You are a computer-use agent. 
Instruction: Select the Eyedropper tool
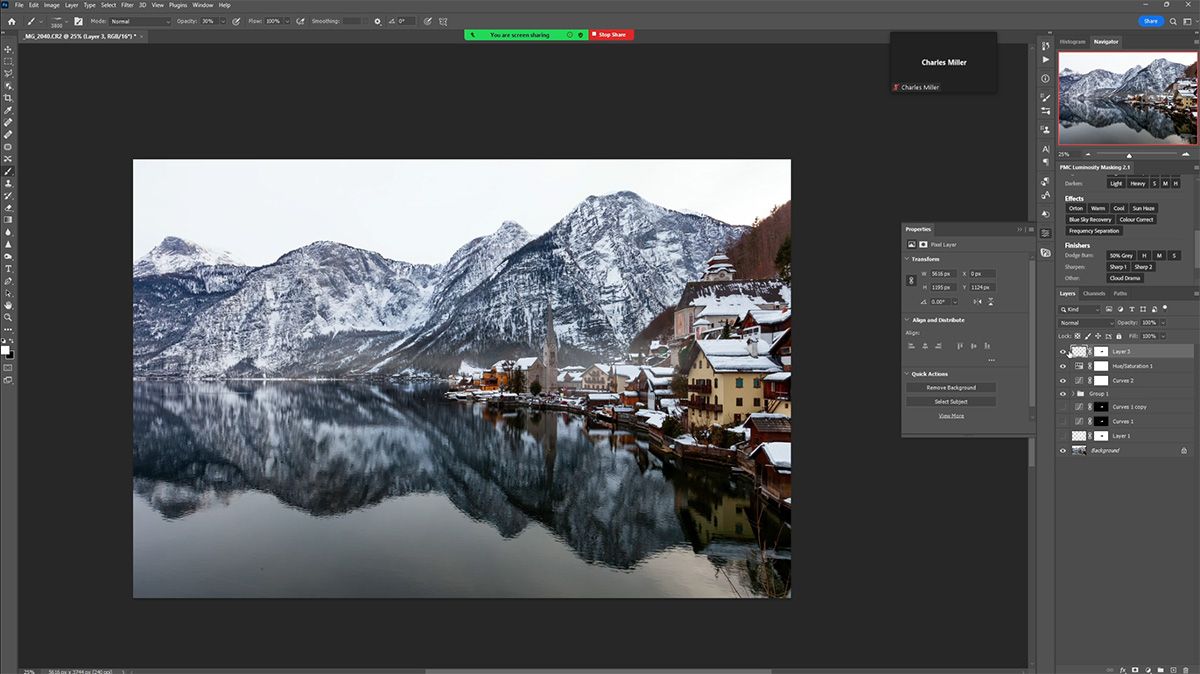click(8, 110)
